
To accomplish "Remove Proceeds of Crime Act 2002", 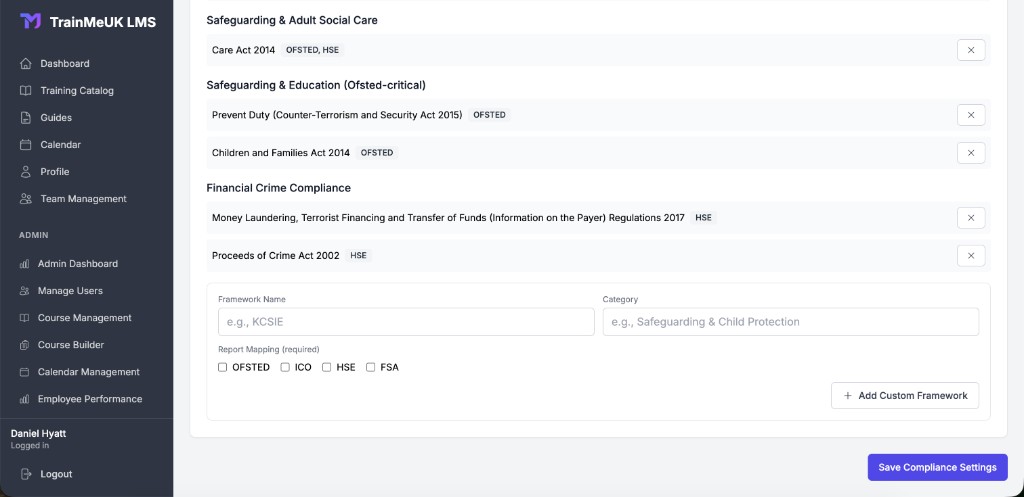I will click(970, 255).
